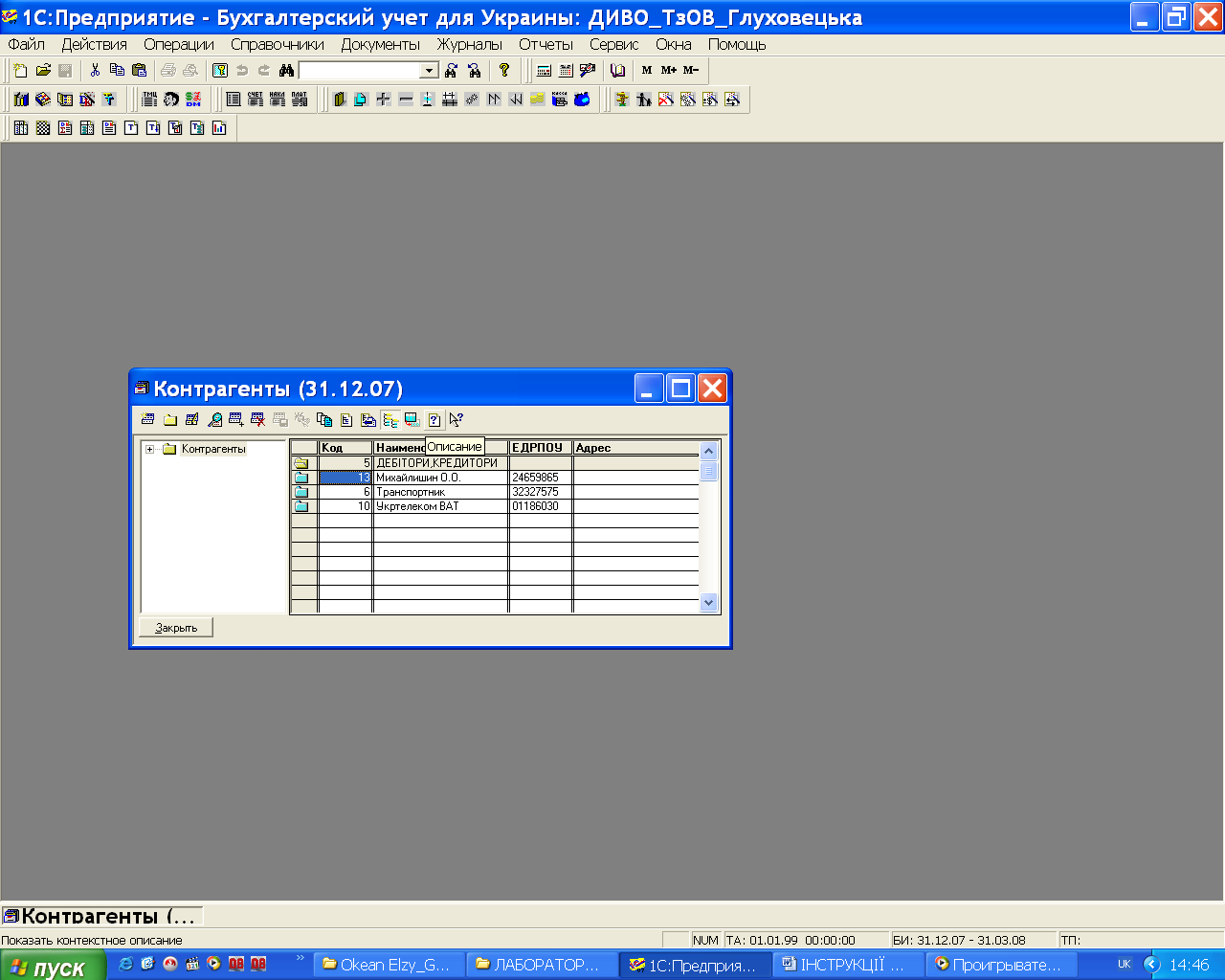The height and width of the screenshot is (980, 1225).
Task: Click the yellow question mark Help icon
Action: [x=504, y=70]
